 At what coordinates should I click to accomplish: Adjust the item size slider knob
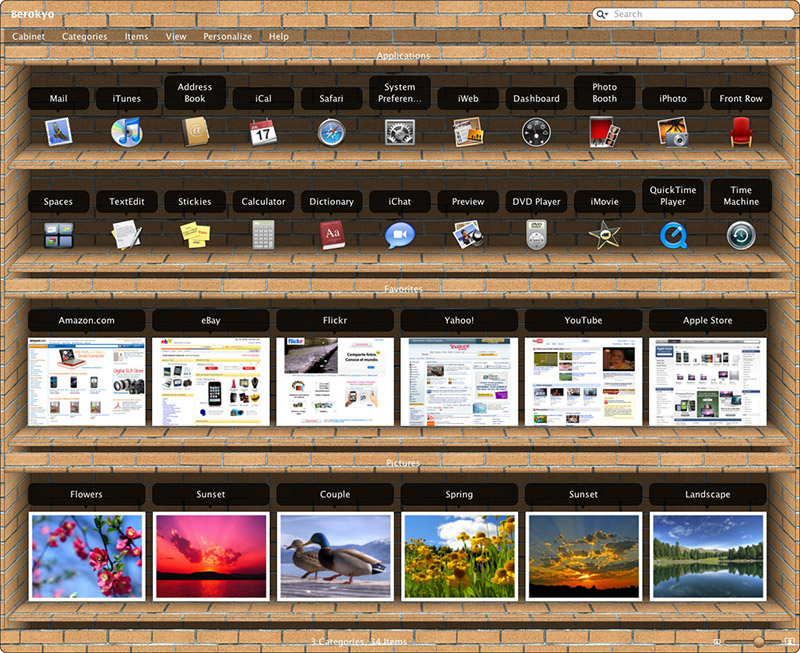coord(759,641)
